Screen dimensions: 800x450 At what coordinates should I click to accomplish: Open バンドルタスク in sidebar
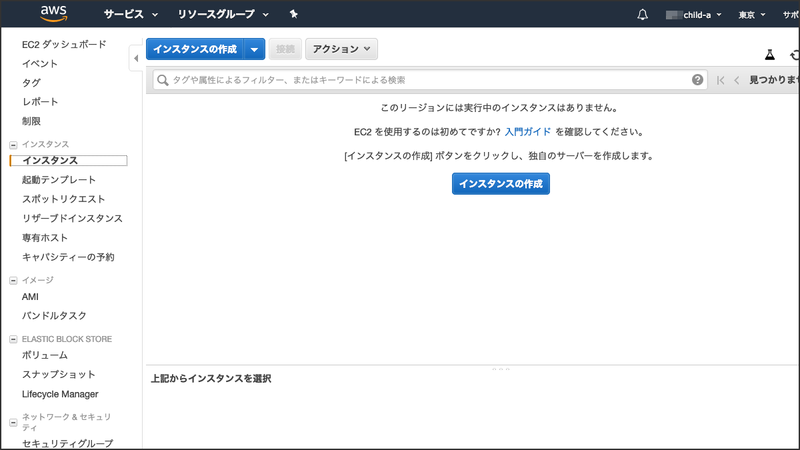pyautogui.click(x=54, y=316)
